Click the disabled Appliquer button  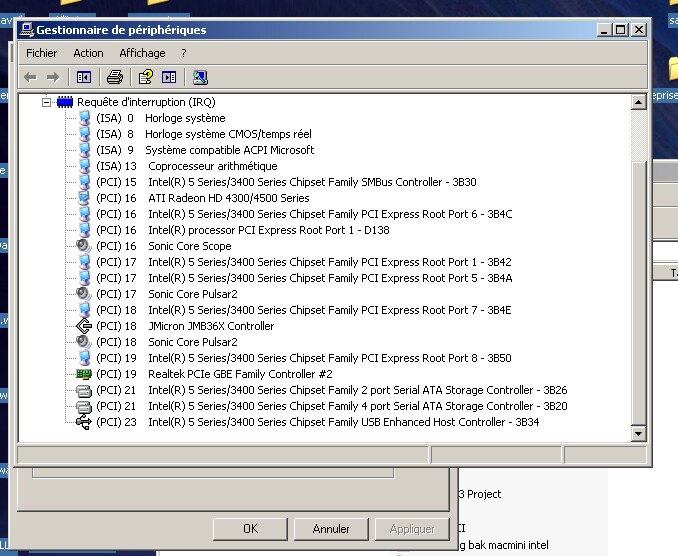point(412,529)
